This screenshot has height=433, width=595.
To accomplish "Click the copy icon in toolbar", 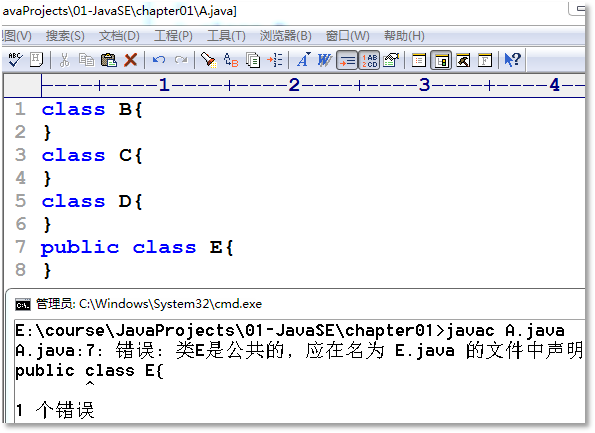I will [x=86, y=60].
